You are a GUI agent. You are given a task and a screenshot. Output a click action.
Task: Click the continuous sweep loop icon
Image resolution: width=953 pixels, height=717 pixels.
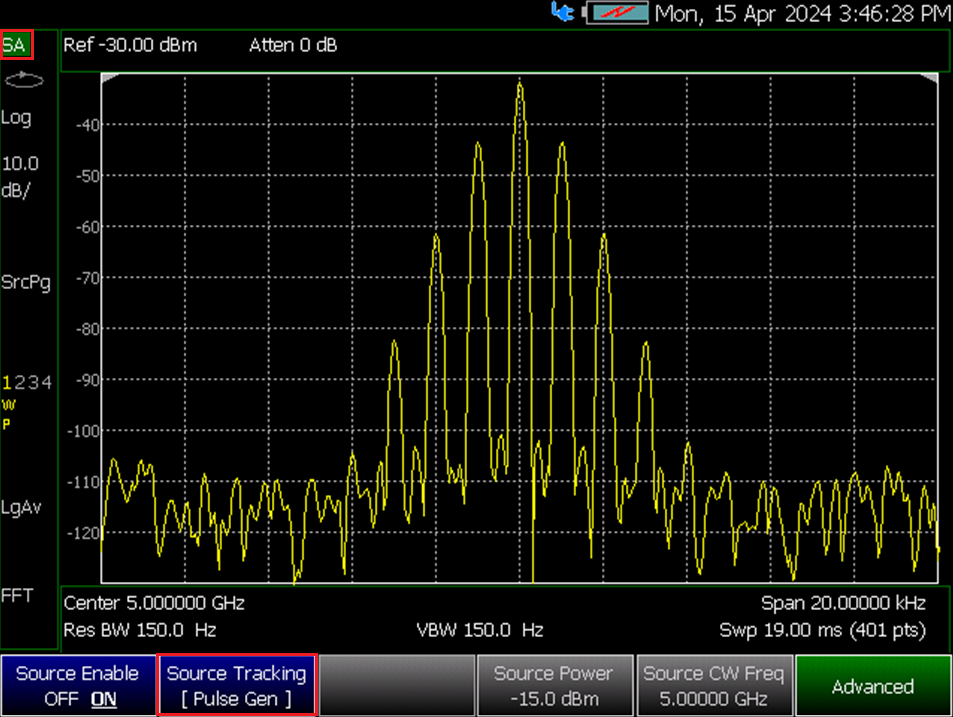coord(24,80)
